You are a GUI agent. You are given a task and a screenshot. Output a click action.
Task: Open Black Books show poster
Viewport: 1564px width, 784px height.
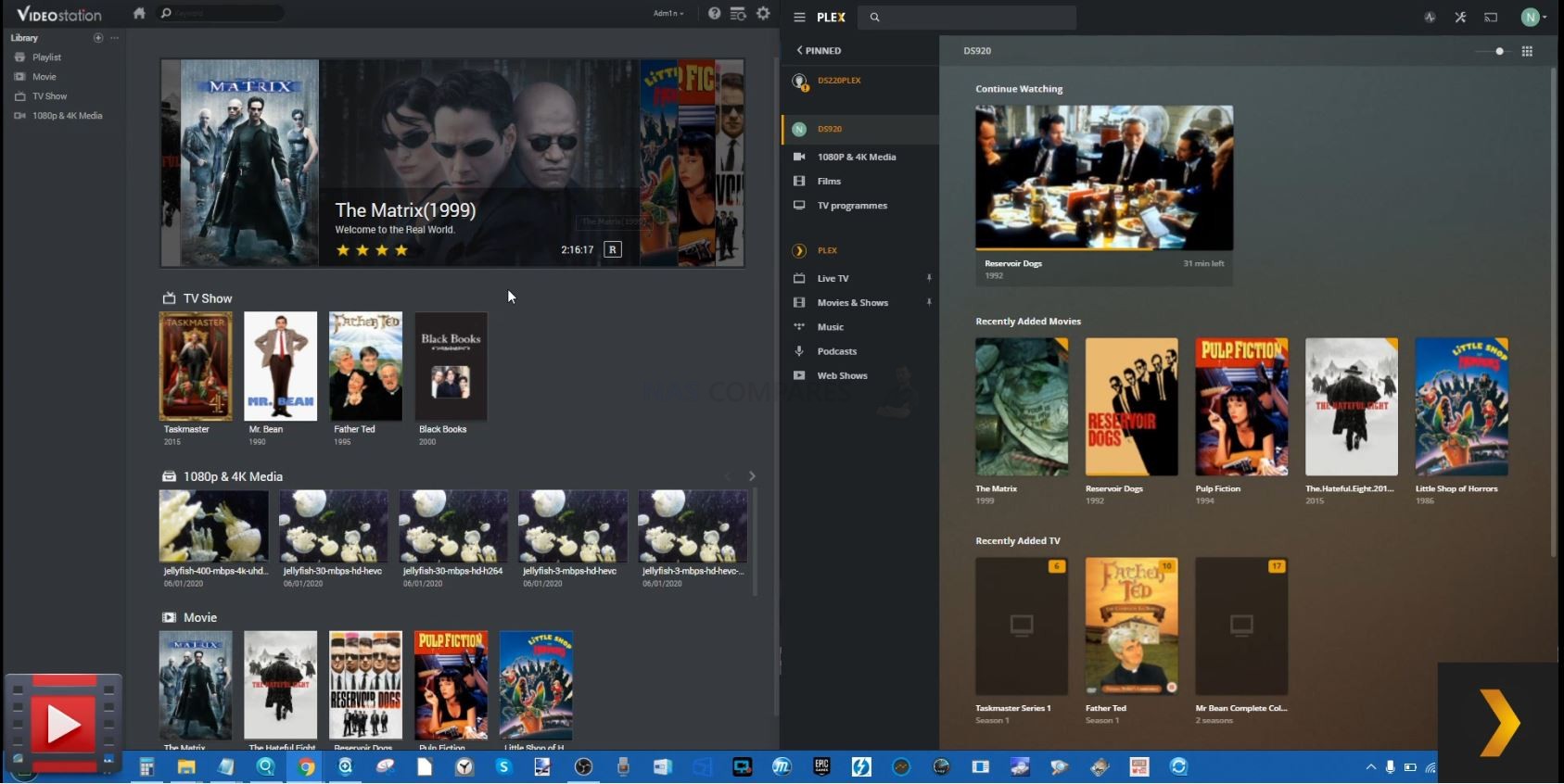tap(451, 366)
